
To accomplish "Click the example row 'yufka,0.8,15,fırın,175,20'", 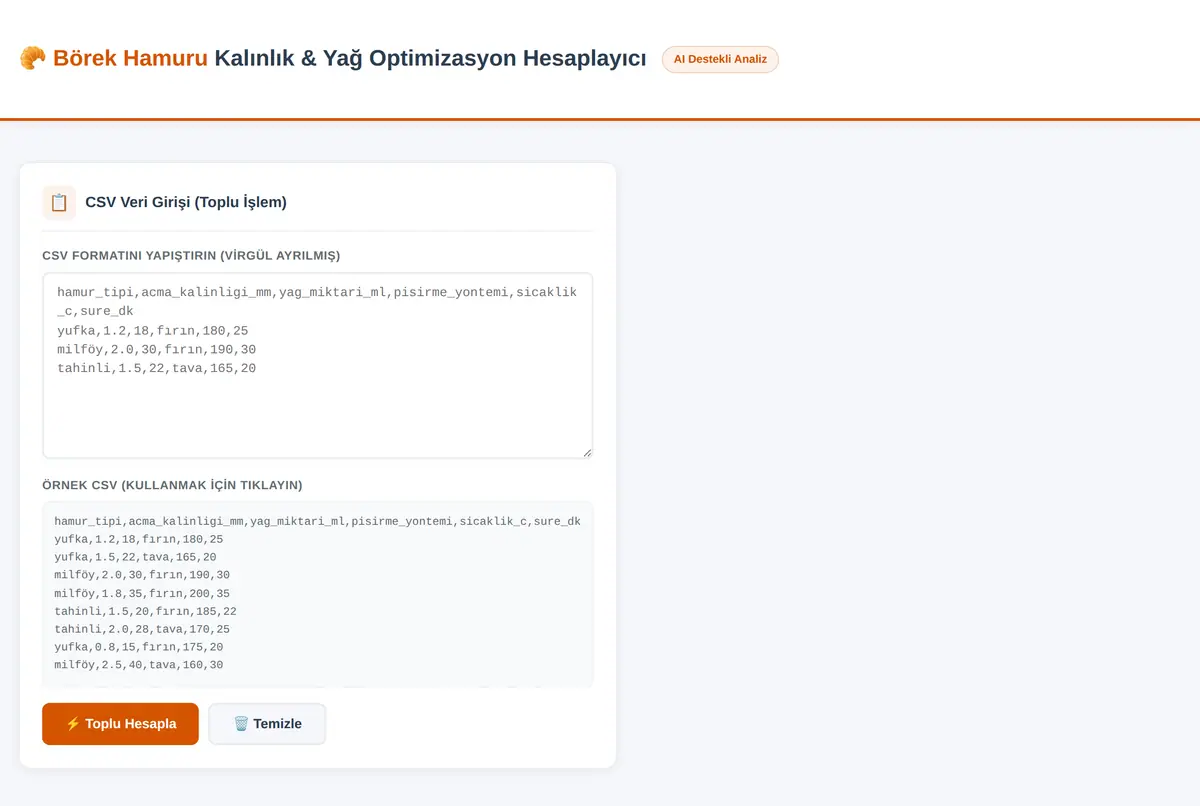I will pos(139,647).
